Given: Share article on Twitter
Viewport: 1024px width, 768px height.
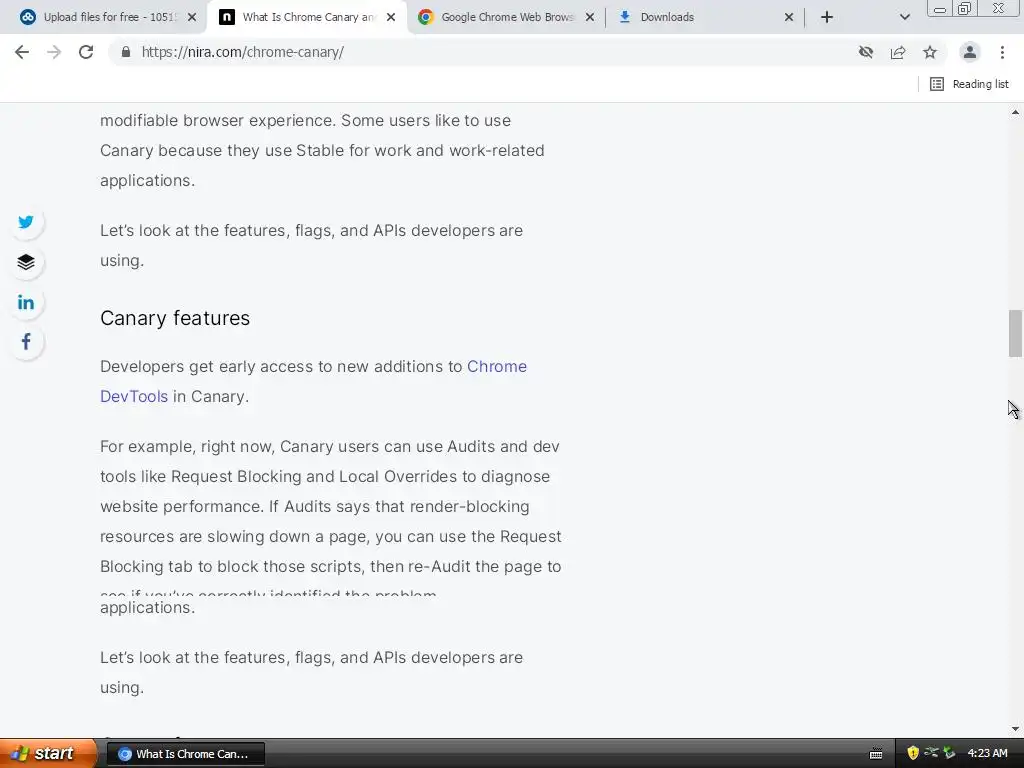Looking at the screenshot, I should pos(26,222).
